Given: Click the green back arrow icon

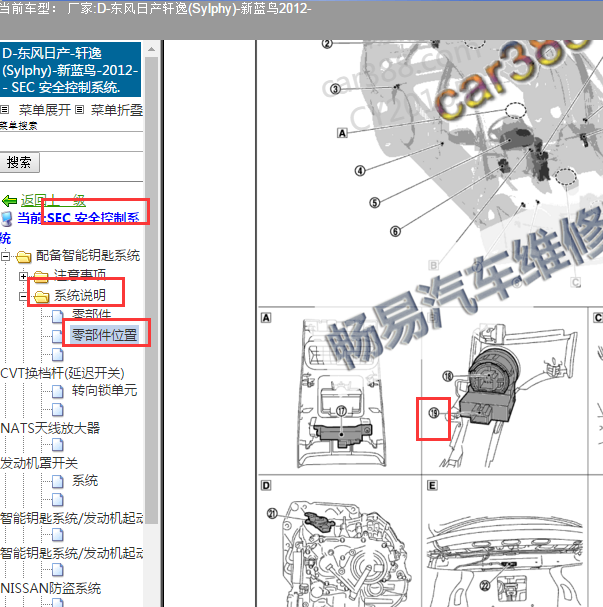Looking at the screenshot, I should (x=9, y=201).
